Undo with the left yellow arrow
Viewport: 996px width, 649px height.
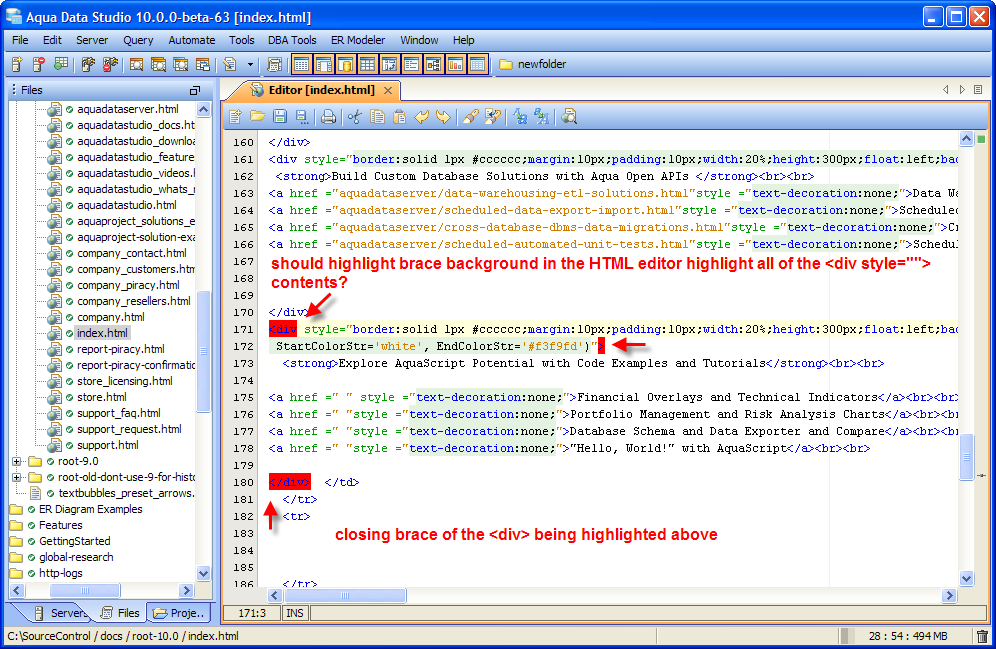(x=421, y=117)
